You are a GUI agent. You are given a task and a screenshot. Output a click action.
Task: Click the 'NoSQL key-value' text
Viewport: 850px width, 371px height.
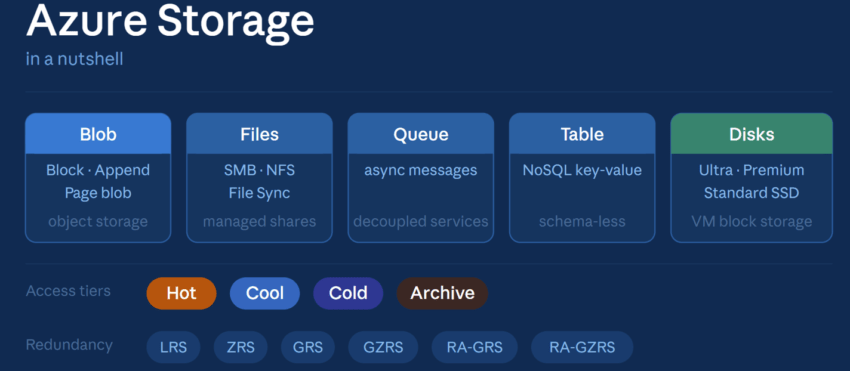(582, 170)
